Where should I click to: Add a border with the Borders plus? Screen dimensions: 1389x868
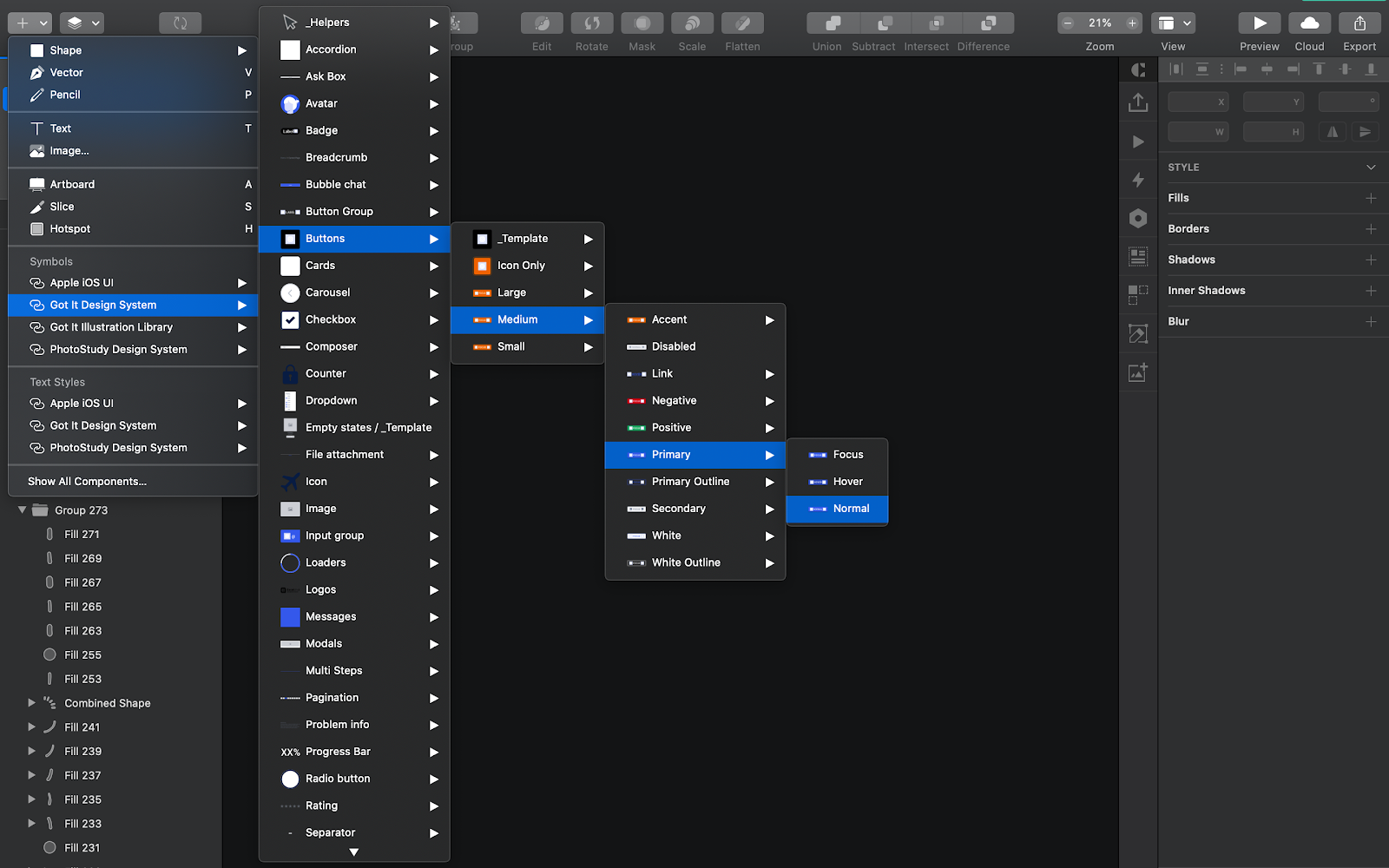tap(1371, 229)
